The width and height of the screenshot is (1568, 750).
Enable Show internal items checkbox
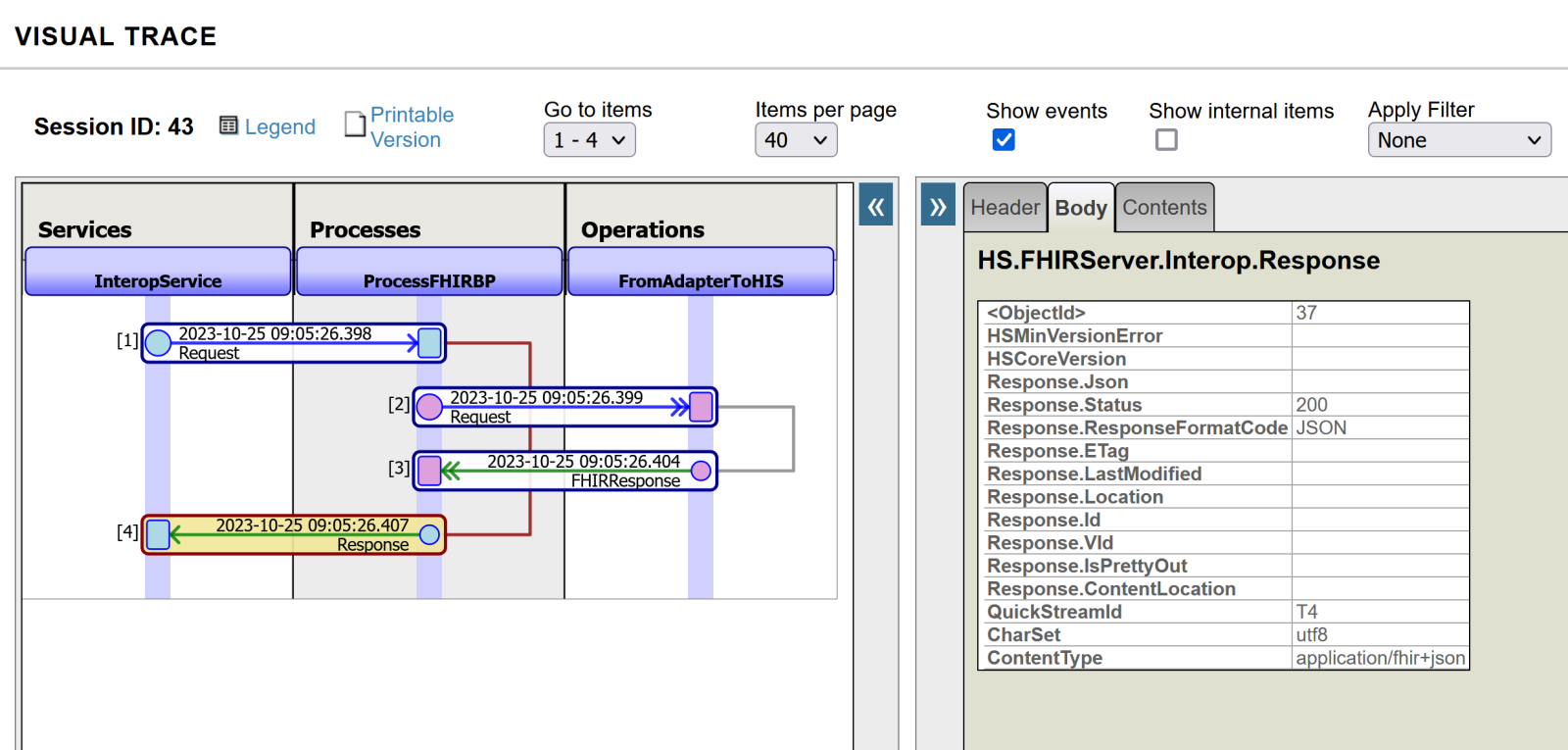click(x=1166, y=140)
